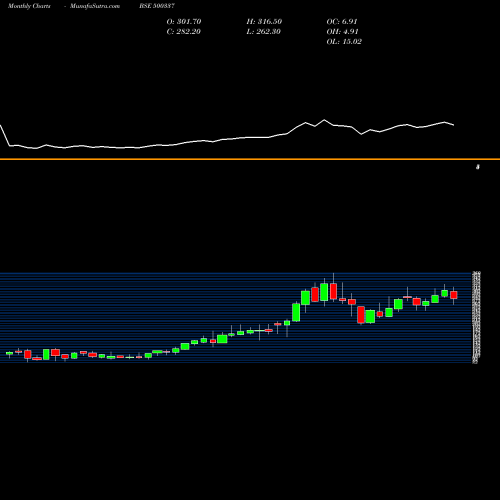This screenshot has height=500, width=500.
Task: Click the 'Monthly Charts' title text
Action: pyautogui.click(x=29, y=6)
